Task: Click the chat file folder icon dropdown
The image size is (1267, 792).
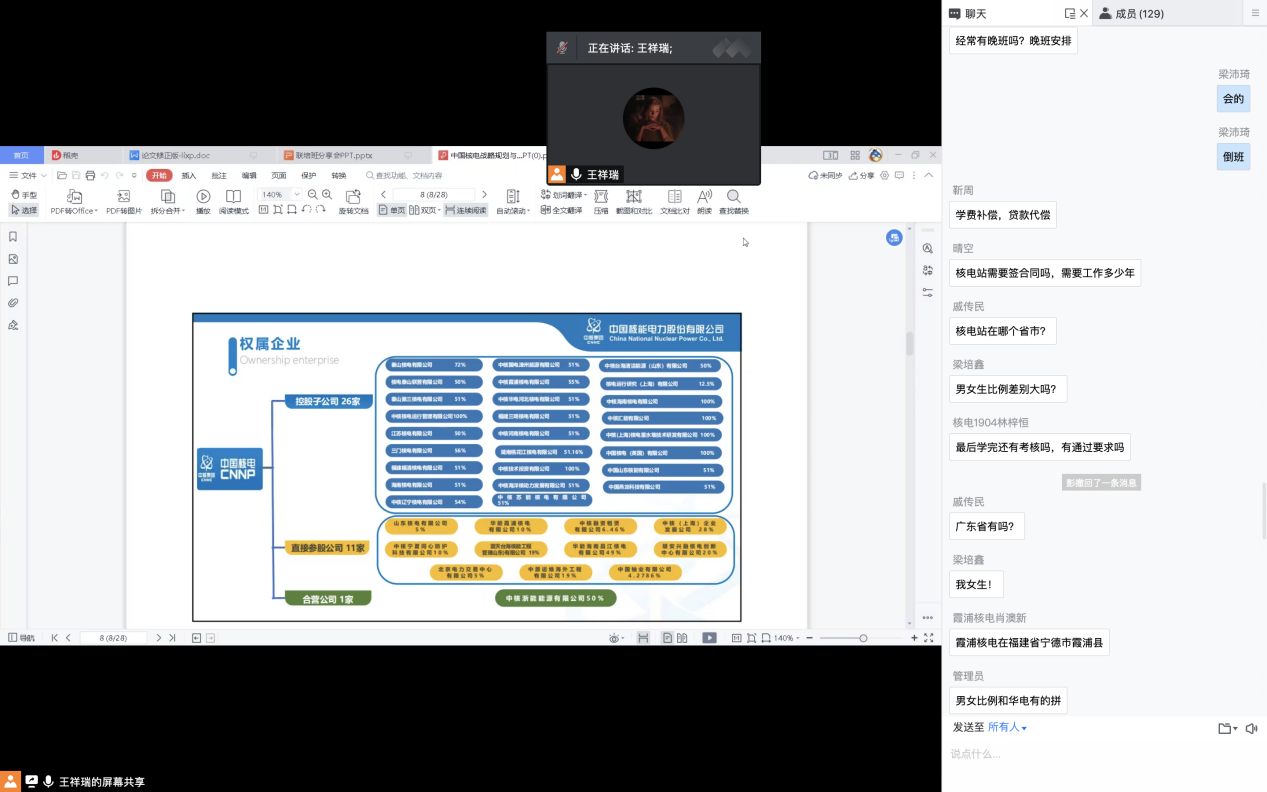Action: tap(1227, 728)
